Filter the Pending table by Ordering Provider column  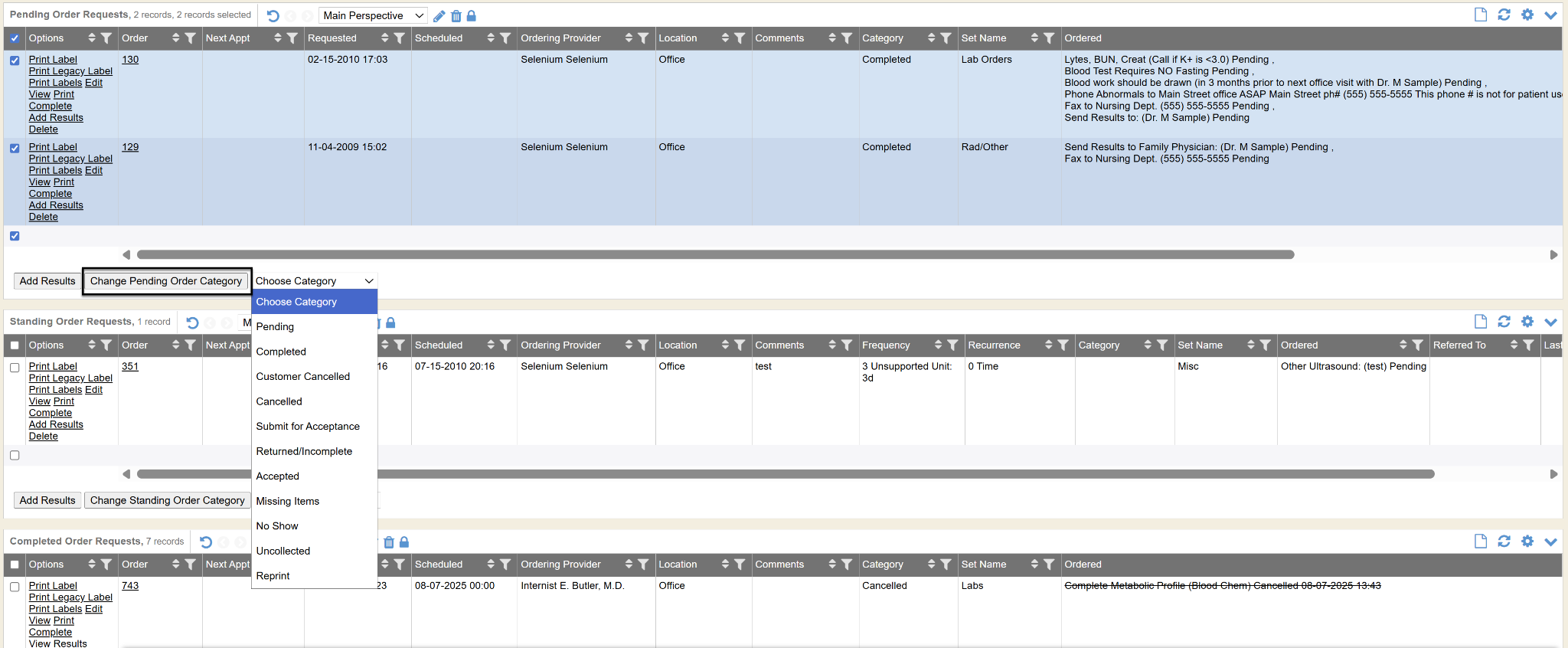[x=643, y=38]
